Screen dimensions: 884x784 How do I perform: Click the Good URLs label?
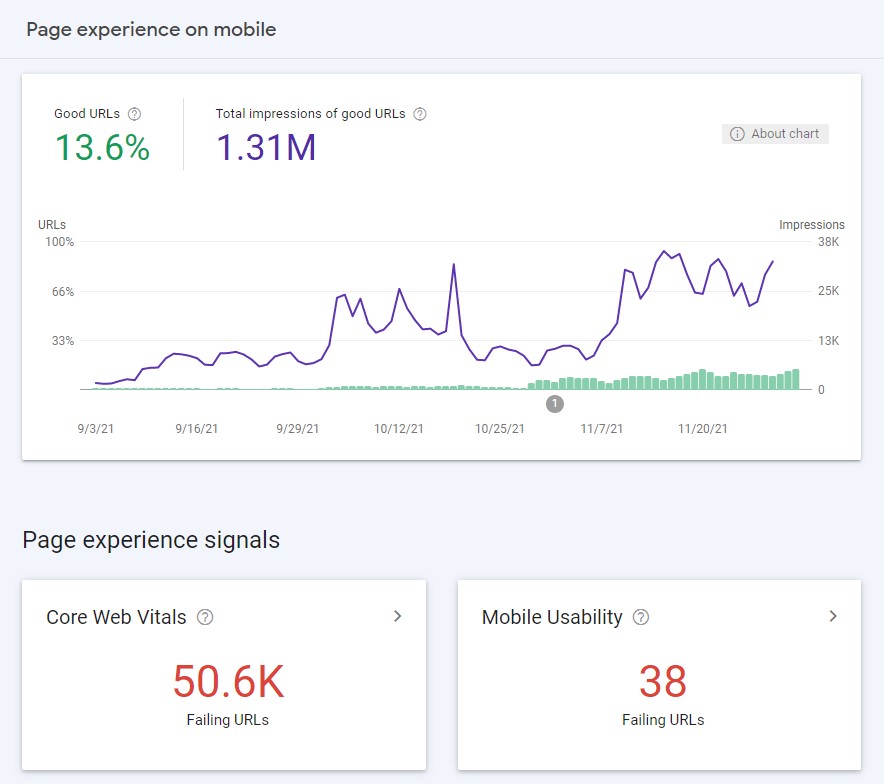[87, 113]
